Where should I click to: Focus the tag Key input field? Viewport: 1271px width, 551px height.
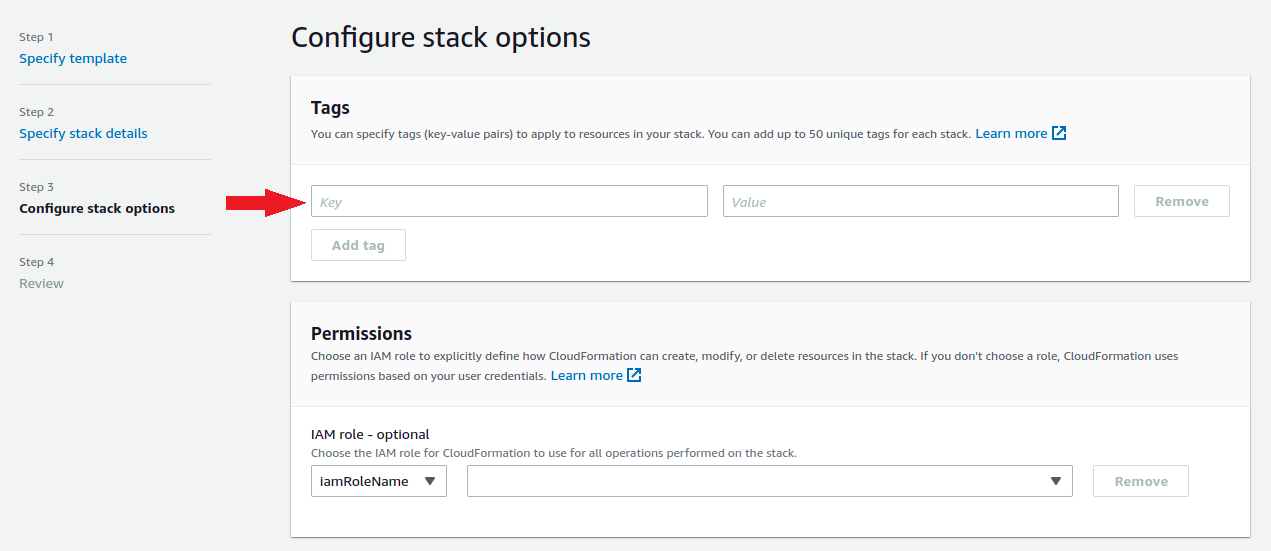click(509, 201)
